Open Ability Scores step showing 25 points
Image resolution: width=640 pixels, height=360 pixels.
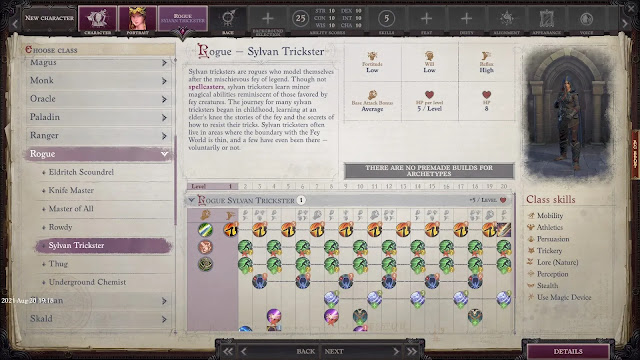[x=300, y=18]
